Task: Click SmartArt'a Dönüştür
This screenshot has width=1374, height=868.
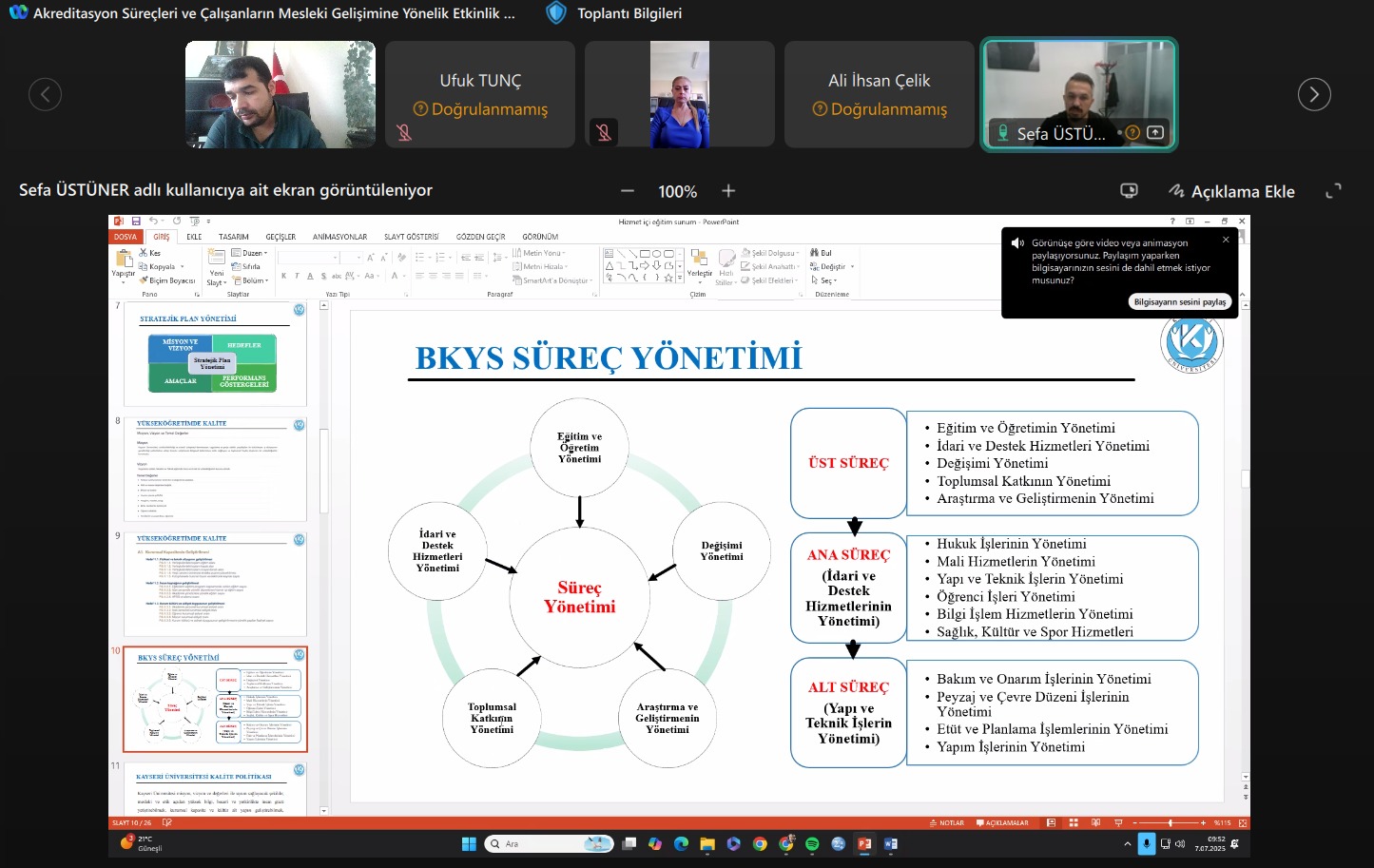Action: [x=552, y=280]
